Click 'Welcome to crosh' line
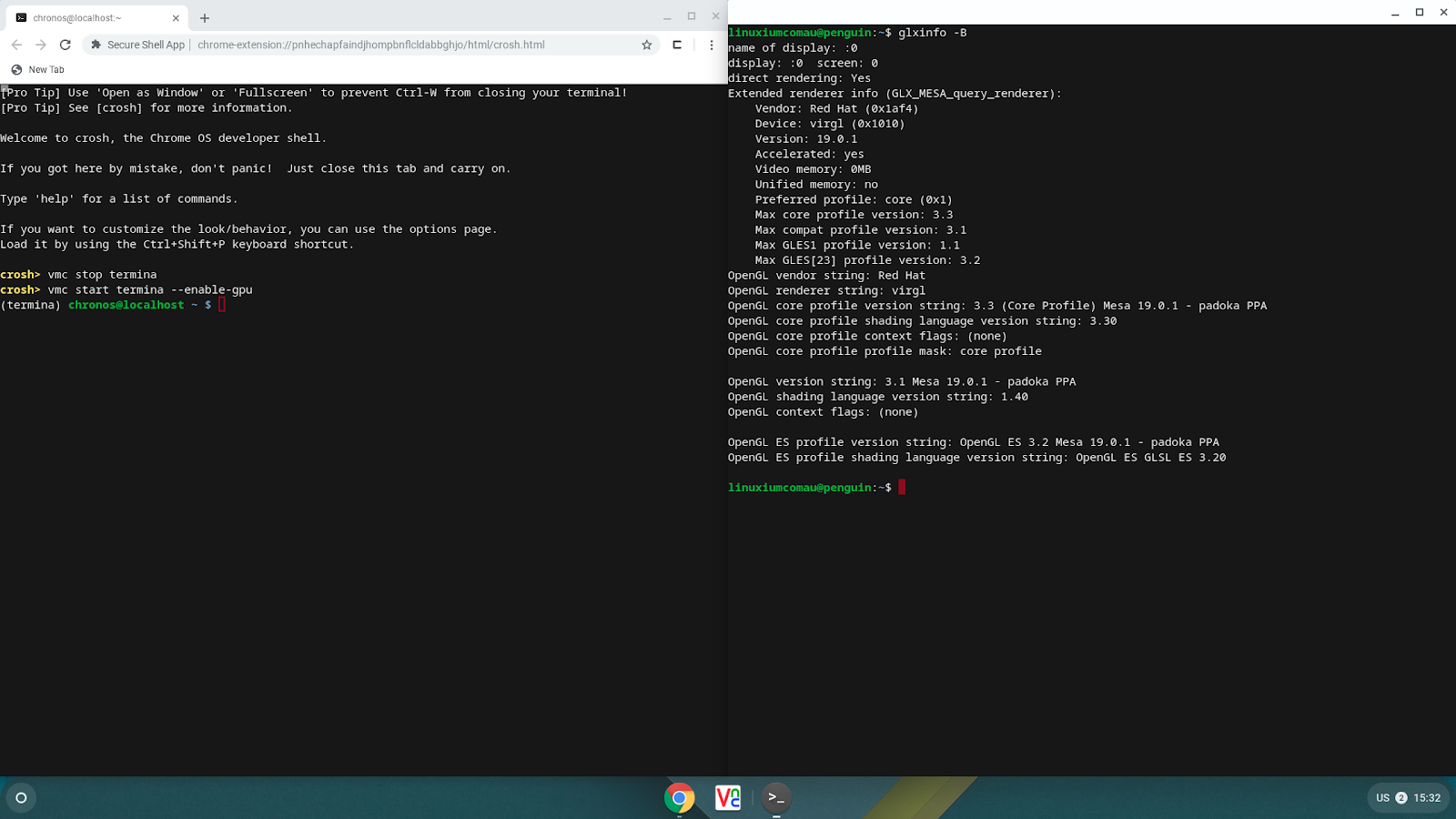 (x=164, y=138)
